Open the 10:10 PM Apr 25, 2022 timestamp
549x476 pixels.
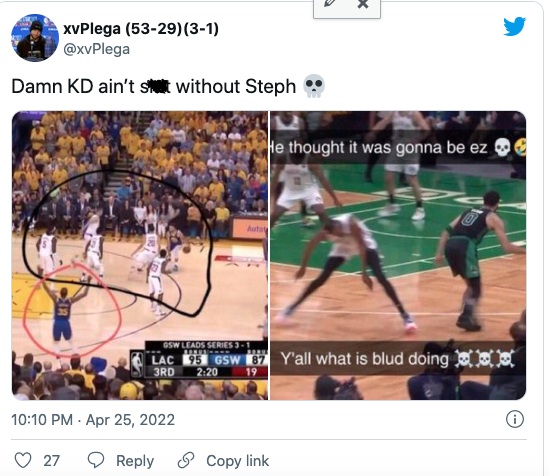pos(93,420)
